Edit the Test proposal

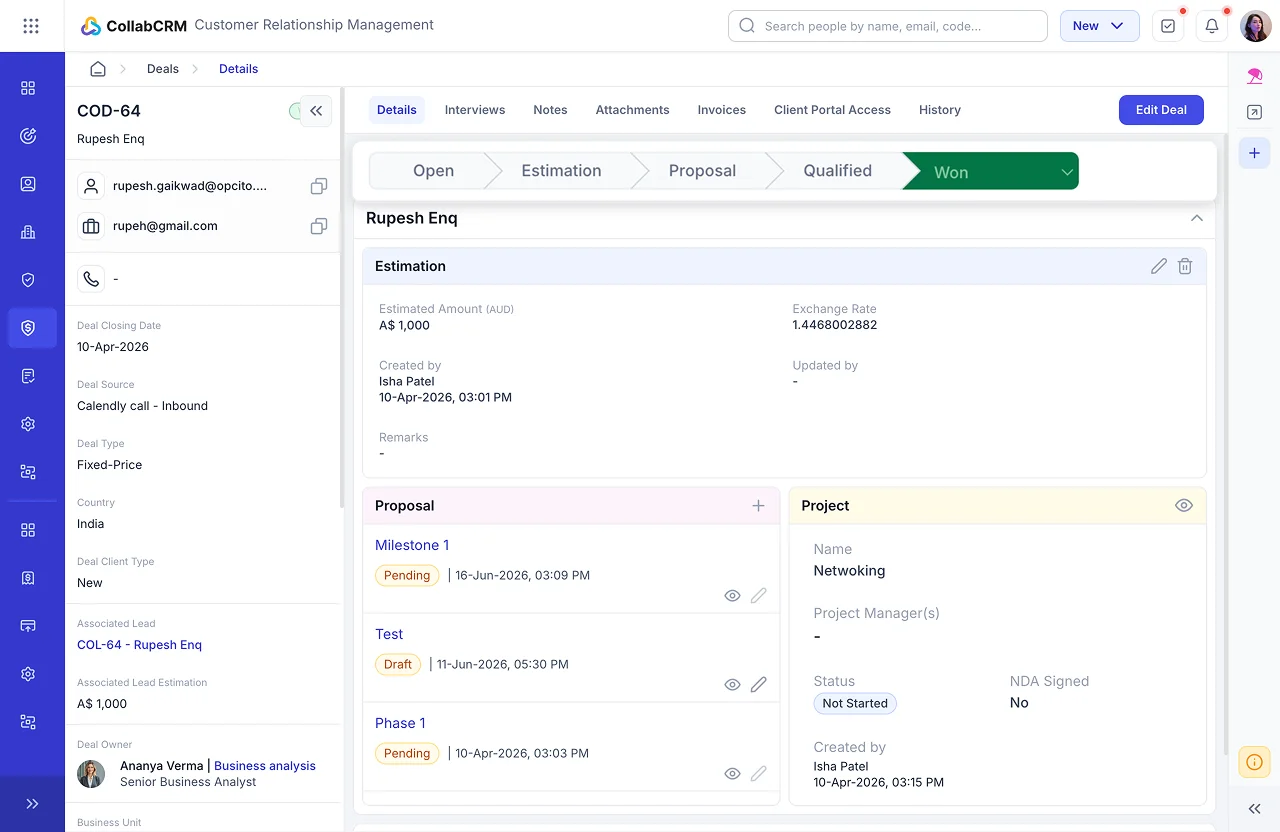point(759,684)
